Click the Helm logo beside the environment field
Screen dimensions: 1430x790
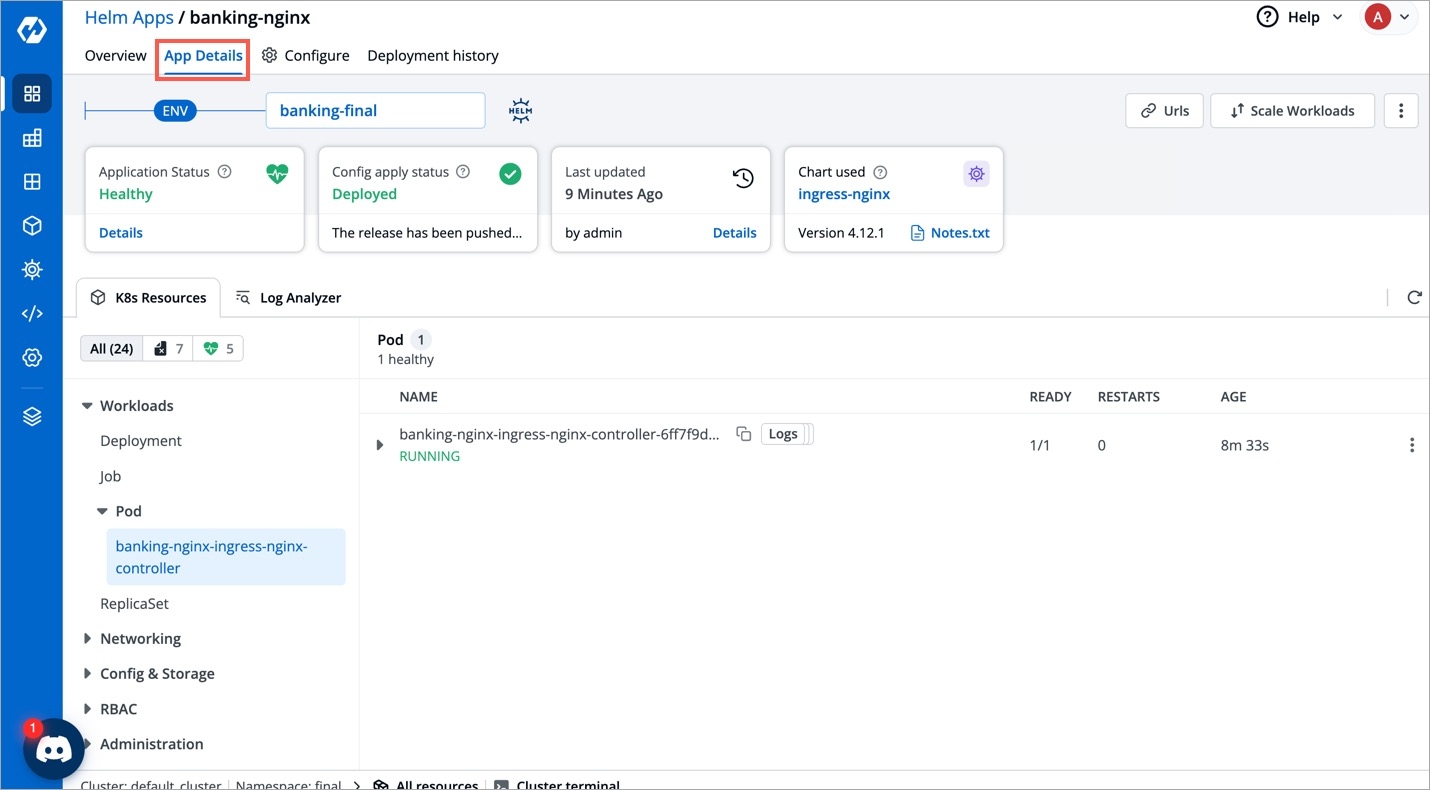pyautogui.click(x=520, y=110)
